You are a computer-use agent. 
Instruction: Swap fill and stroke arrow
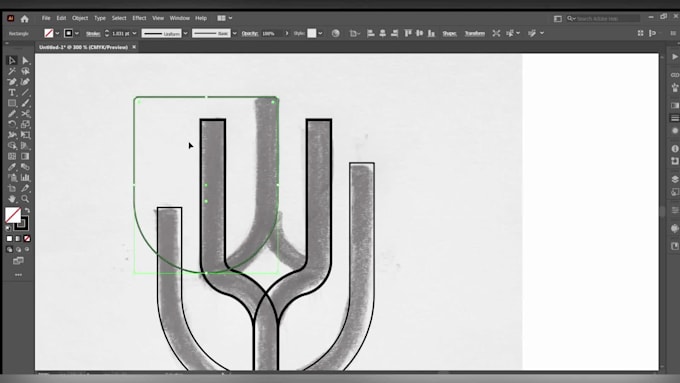[x=27, y=210]
